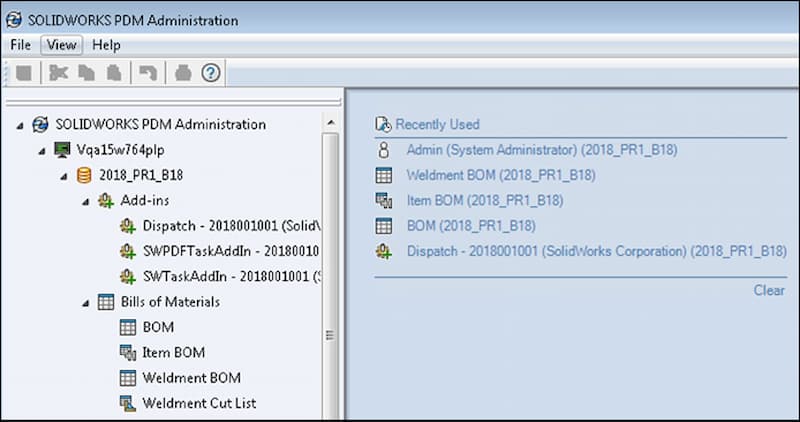Click the Recently Used header icon
This screenshot has height=422, width=800.
383,124
